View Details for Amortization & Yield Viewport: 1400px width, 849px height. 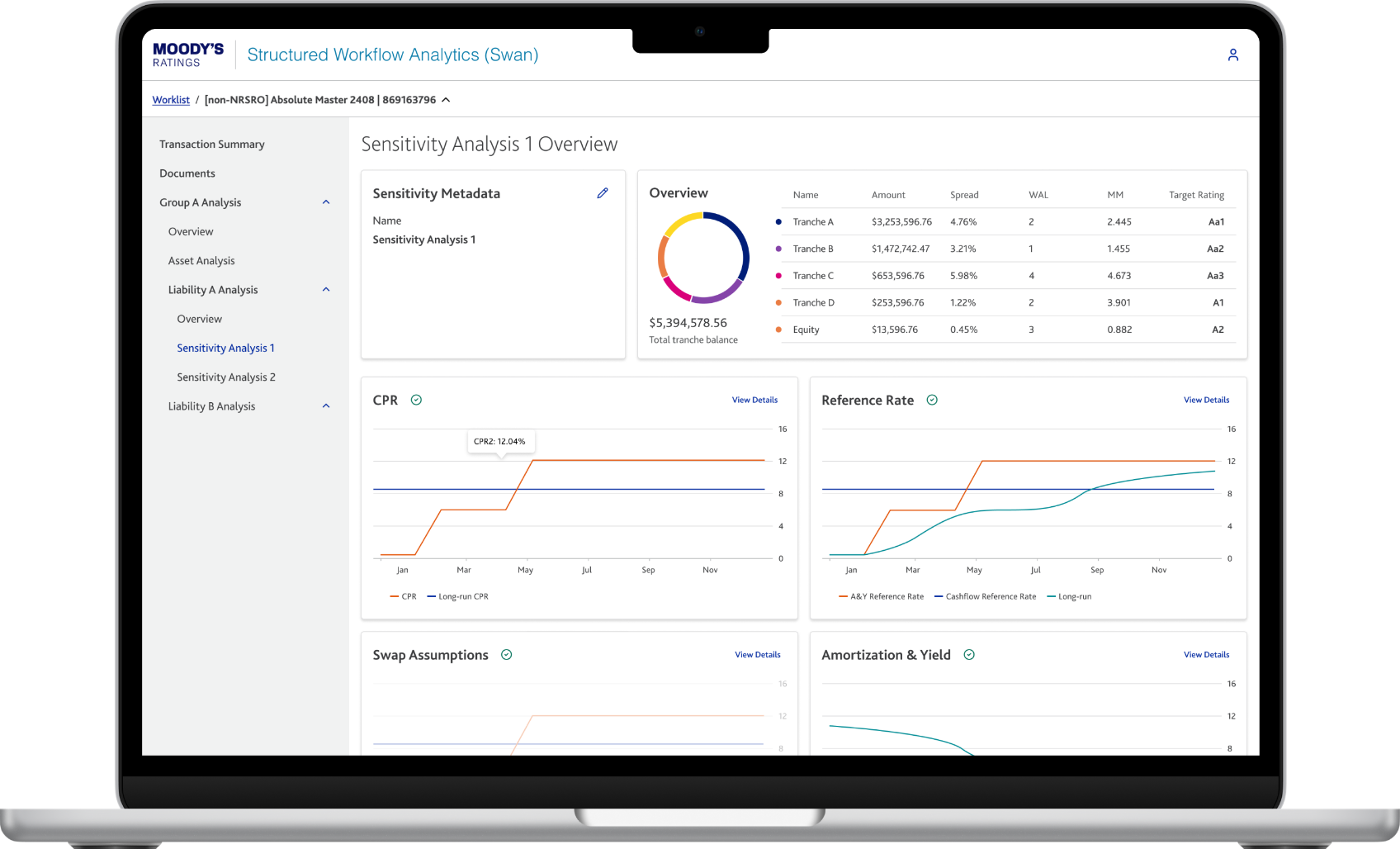coord(1206,655)
